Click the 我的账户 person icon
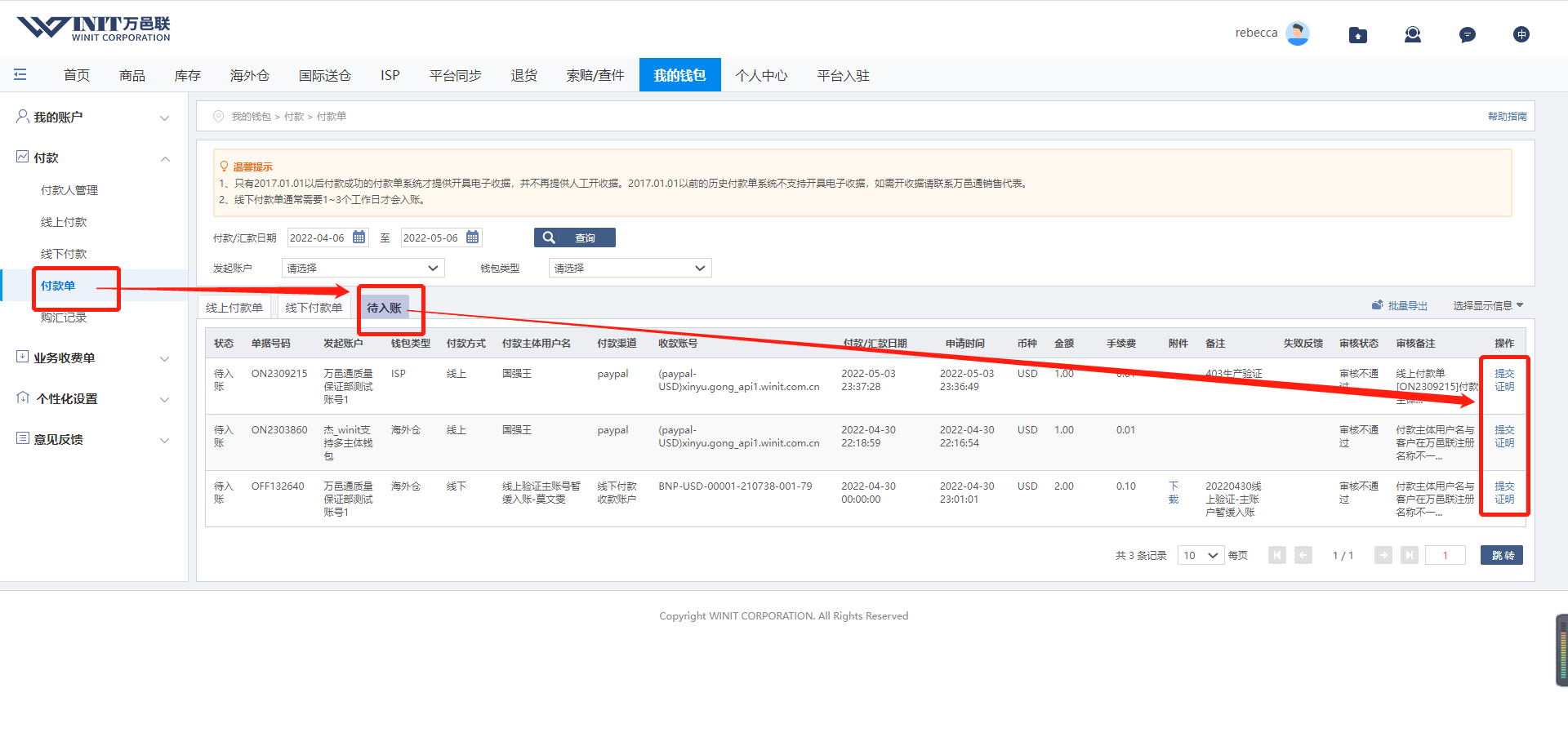 point(23,117)
